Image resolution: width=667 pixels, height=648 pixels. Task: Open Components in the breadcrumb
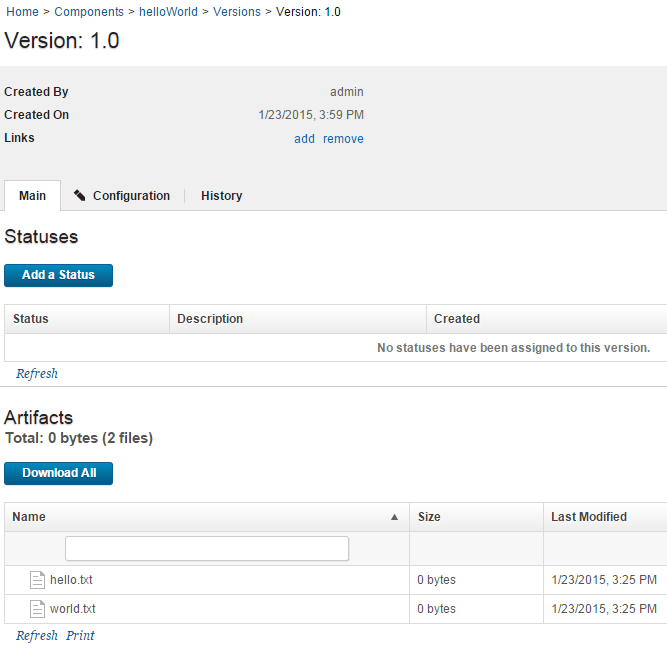click(x=89, y=12)
